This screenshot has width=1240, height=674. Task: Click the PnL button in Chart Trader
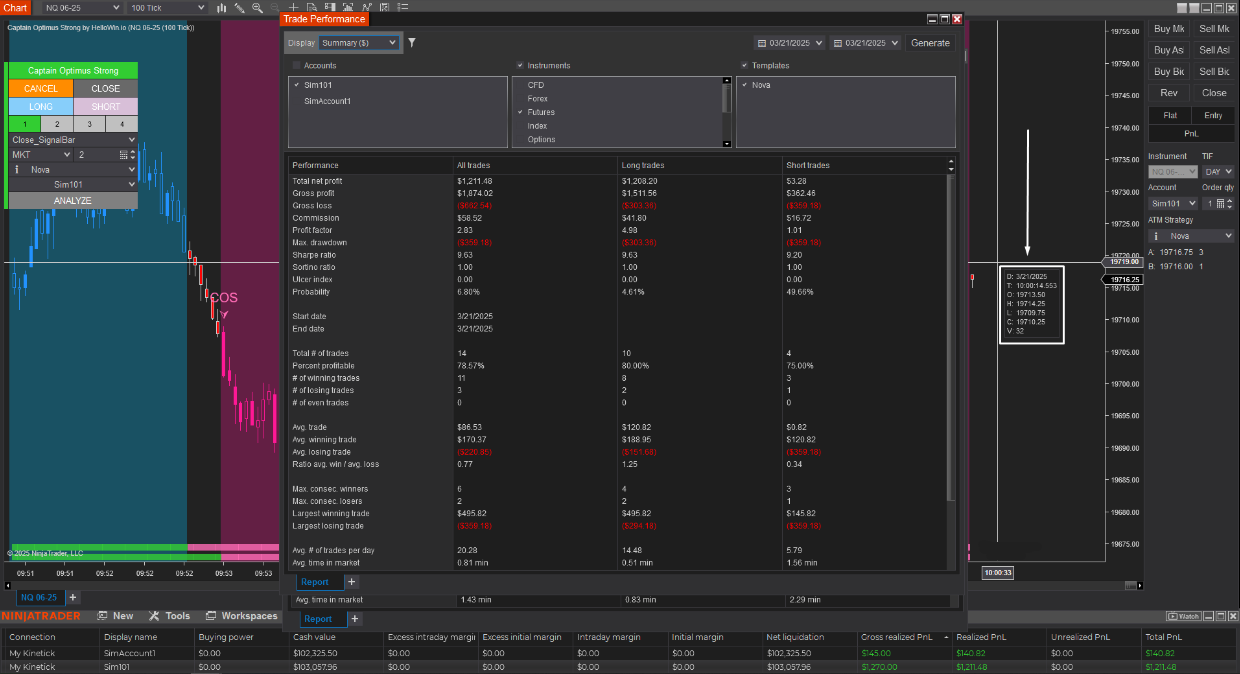1191,132
